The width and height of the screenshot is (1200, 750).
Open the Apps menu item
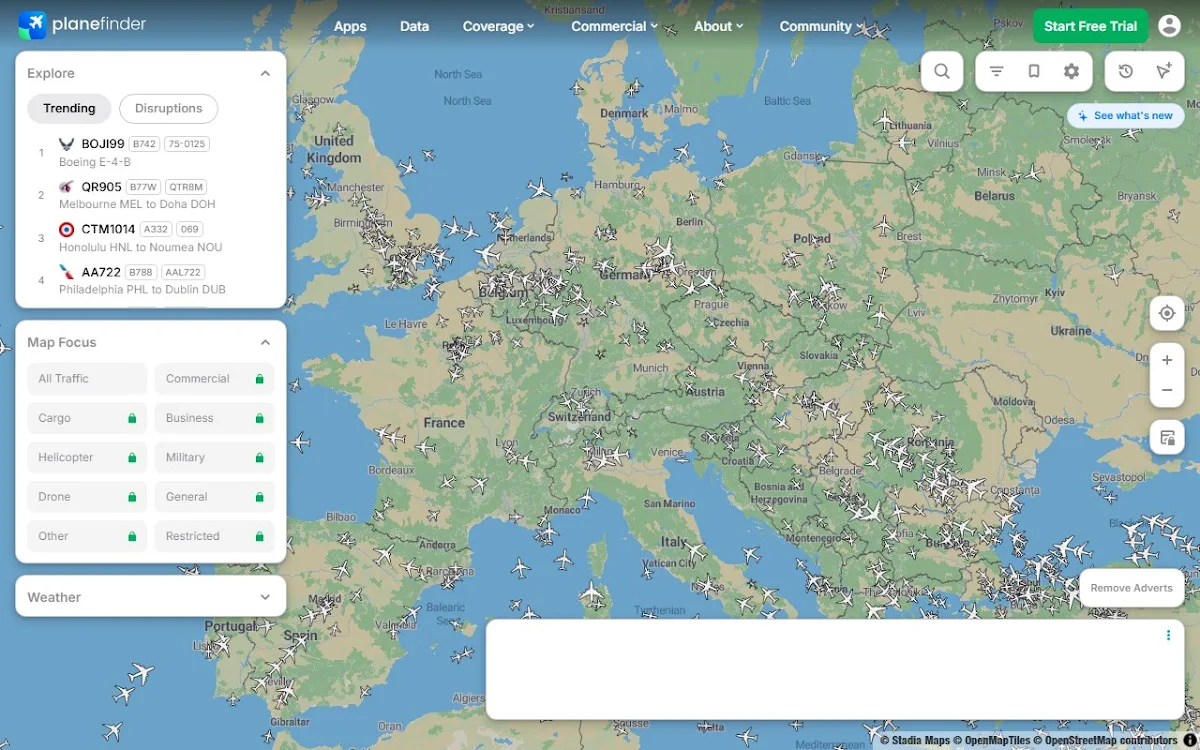click(x=350, y=26)
